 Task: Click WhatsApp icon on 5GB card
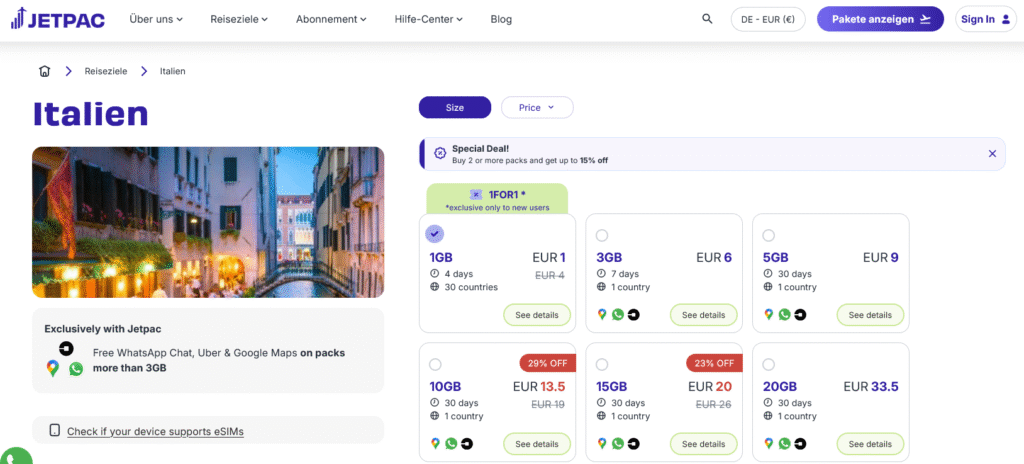(x=784, y=314)
